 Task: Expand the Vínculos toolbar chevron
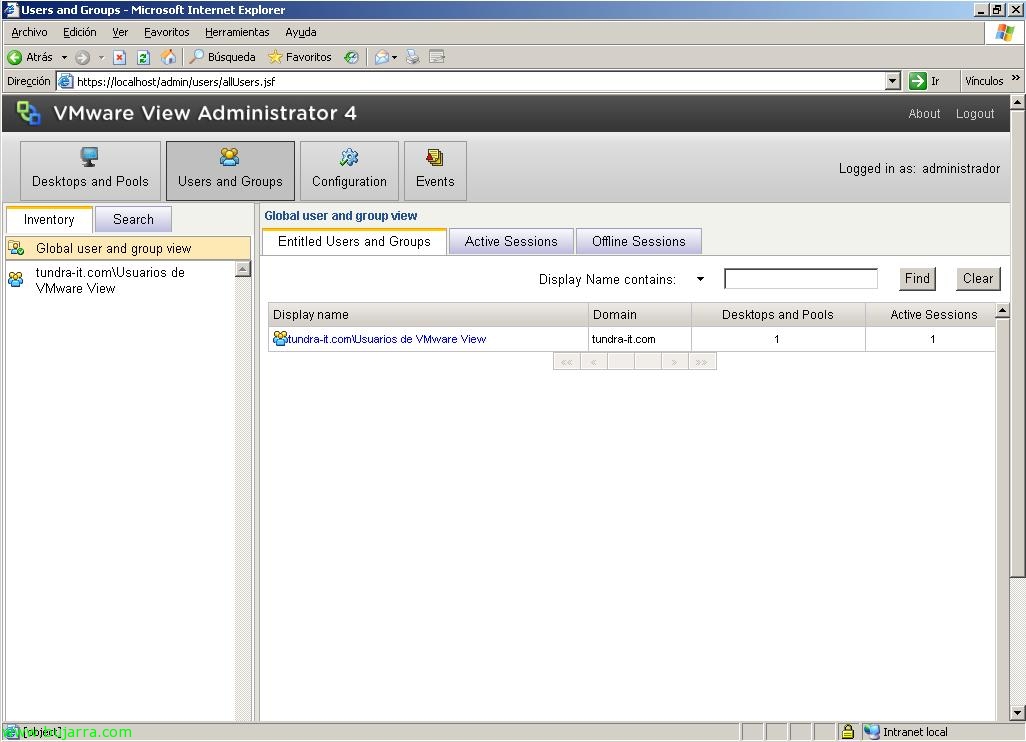point(1016,78)
